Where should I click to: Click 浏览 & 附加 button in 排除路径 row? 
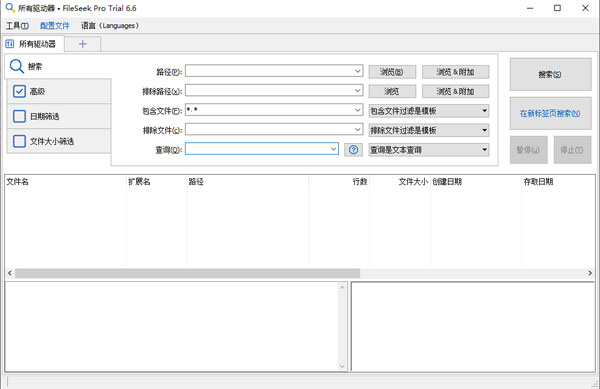tap(455, 91)
